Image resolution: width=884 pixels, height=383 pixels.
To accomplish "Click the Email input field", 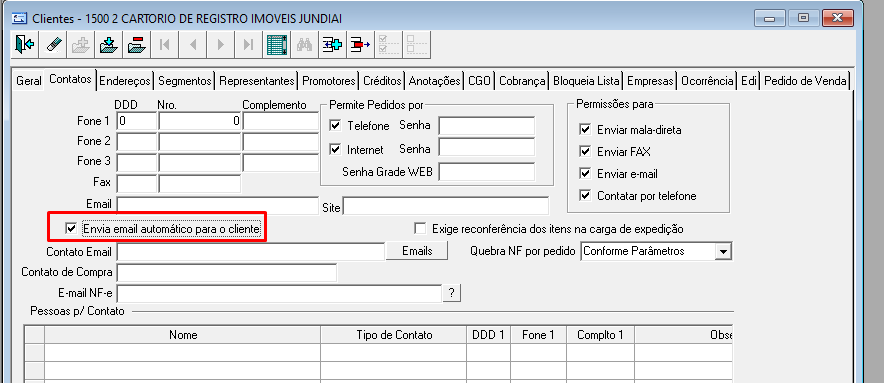I will click(218, 206).
